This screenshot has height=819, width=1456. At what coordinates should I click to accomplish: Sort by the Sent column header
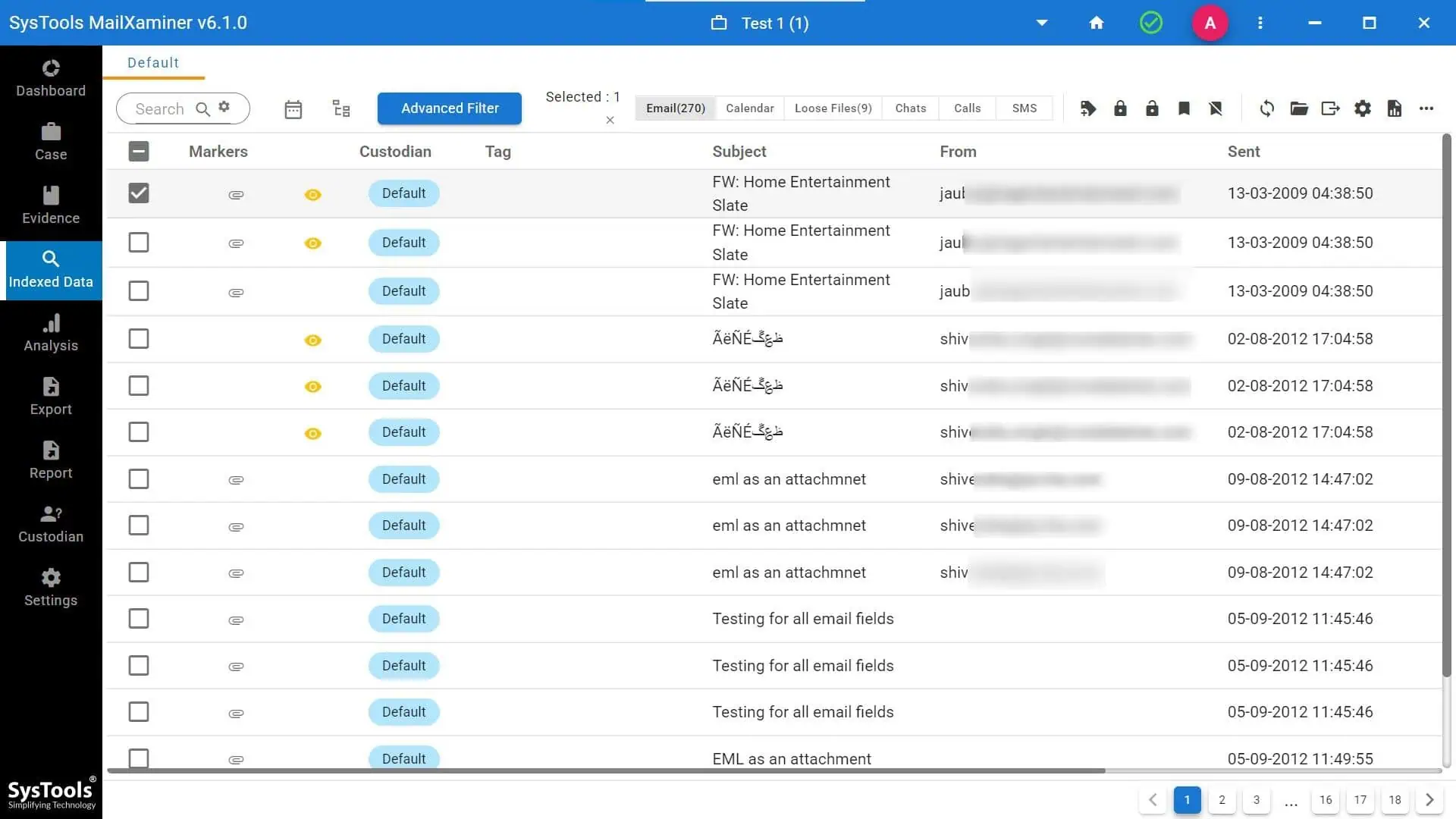point(1244,152)
